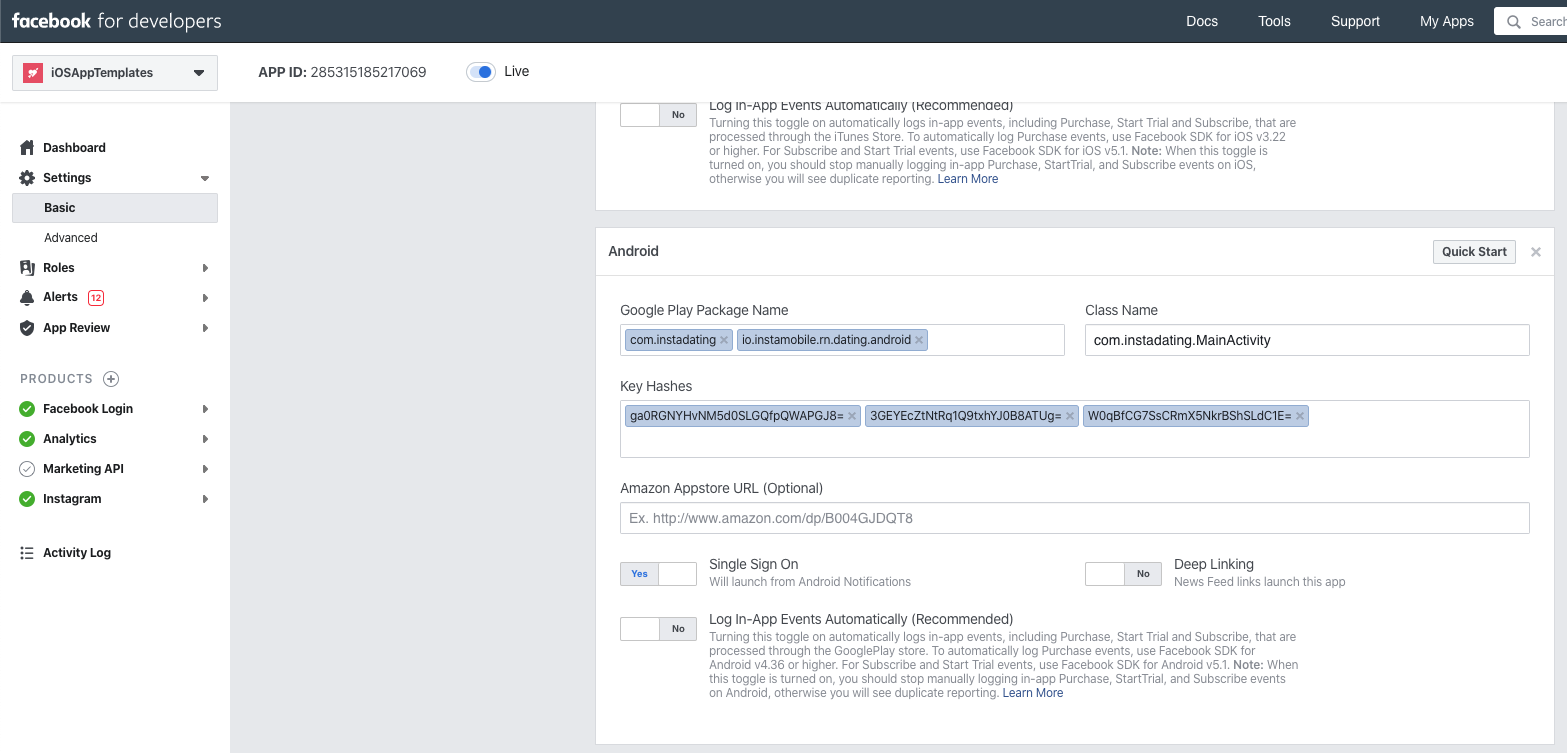Screen dimensions: 1567x753
Task: Click the Android Quick Start button
Action: click(x=1473, y=252)
